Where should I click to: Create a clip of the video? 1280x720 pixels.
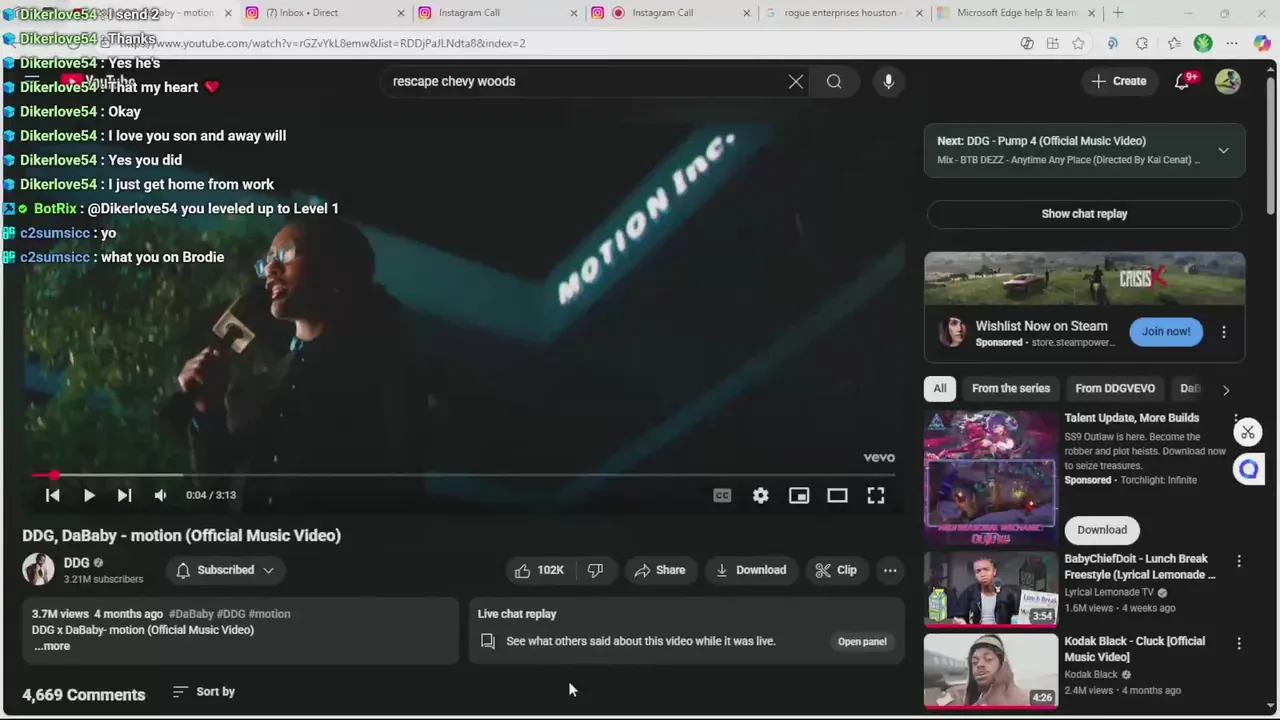click(836, 570)
